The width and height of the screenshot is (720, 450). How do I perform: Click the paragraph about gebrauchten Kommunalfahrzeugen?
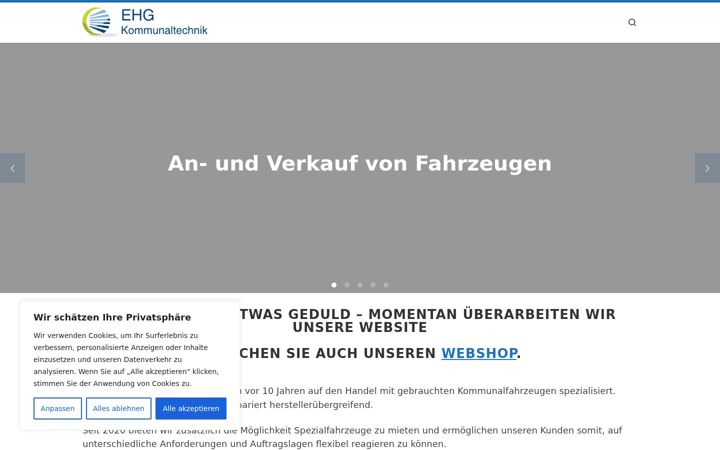click(349, 398)
